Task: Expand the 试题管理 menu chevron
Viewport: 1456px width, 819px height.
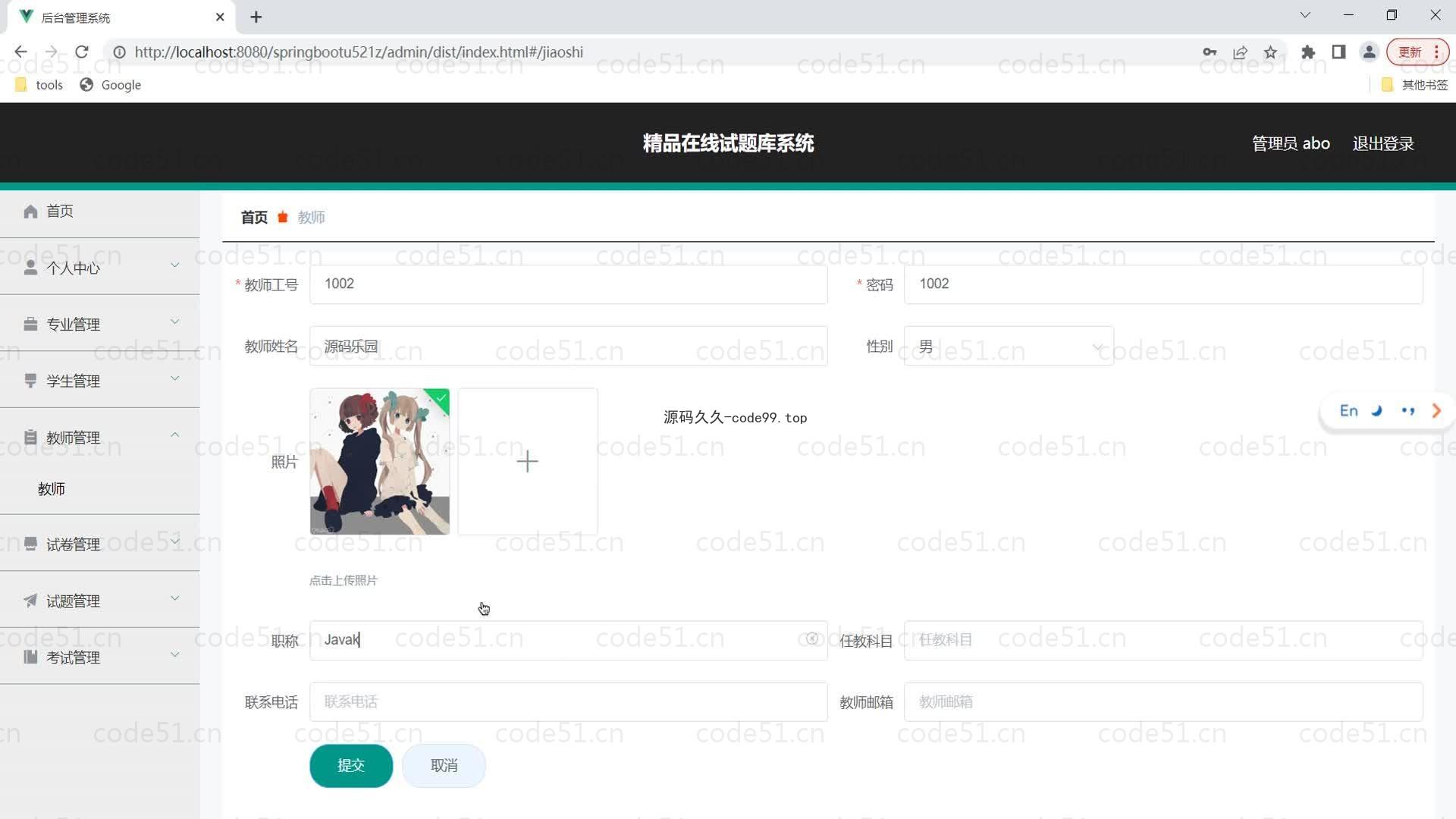Action: 175,598
